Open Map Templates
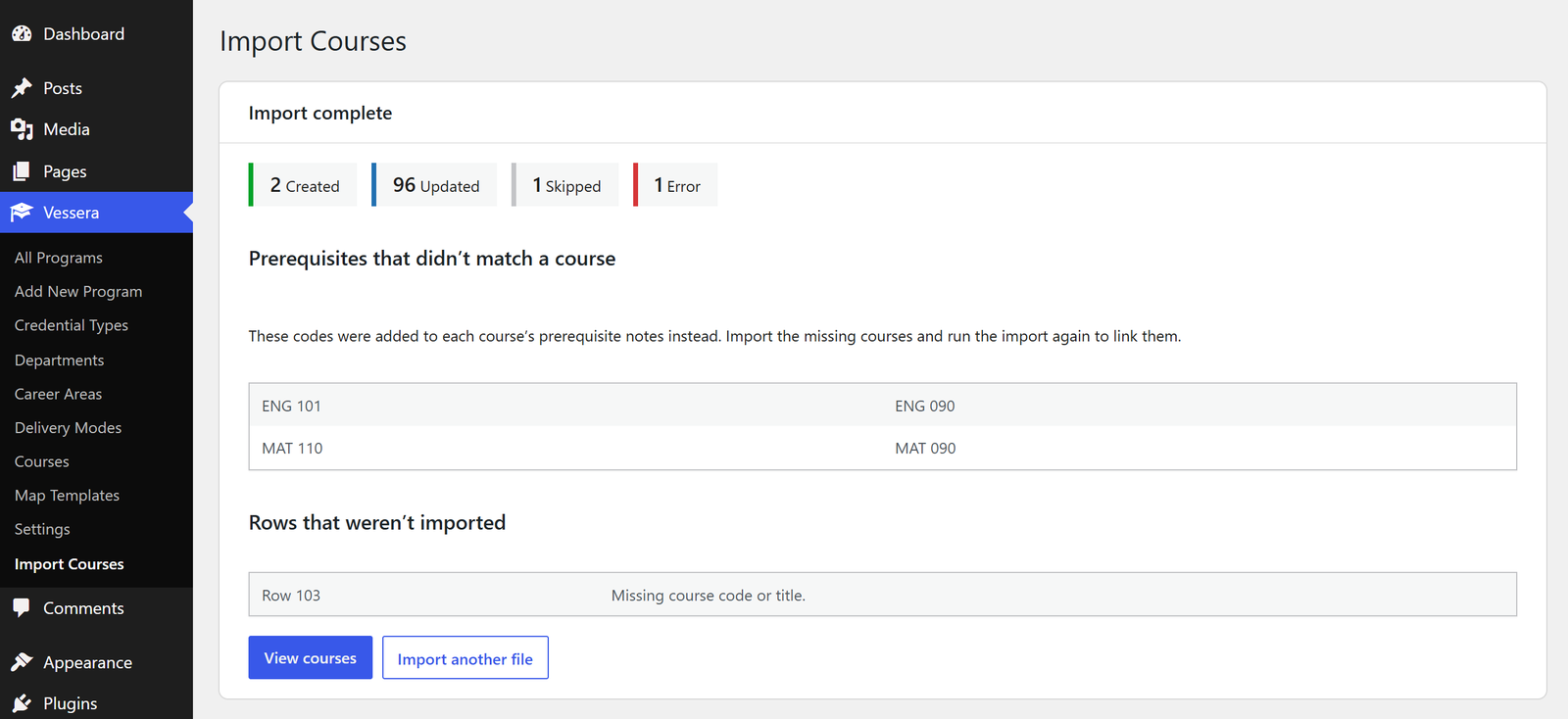The height and width of the screenshot is (719, 1568). coord(67,495)
